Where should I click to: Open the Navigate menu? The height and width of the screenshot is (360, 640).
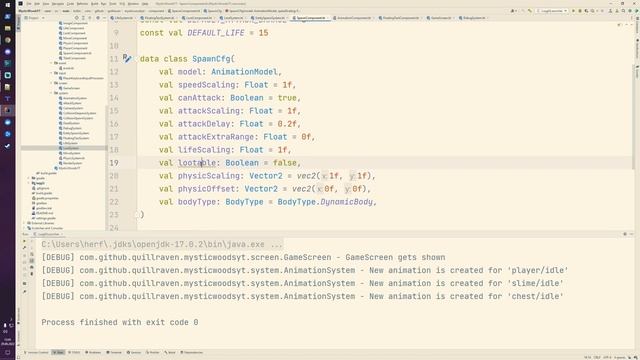point(58,4)
